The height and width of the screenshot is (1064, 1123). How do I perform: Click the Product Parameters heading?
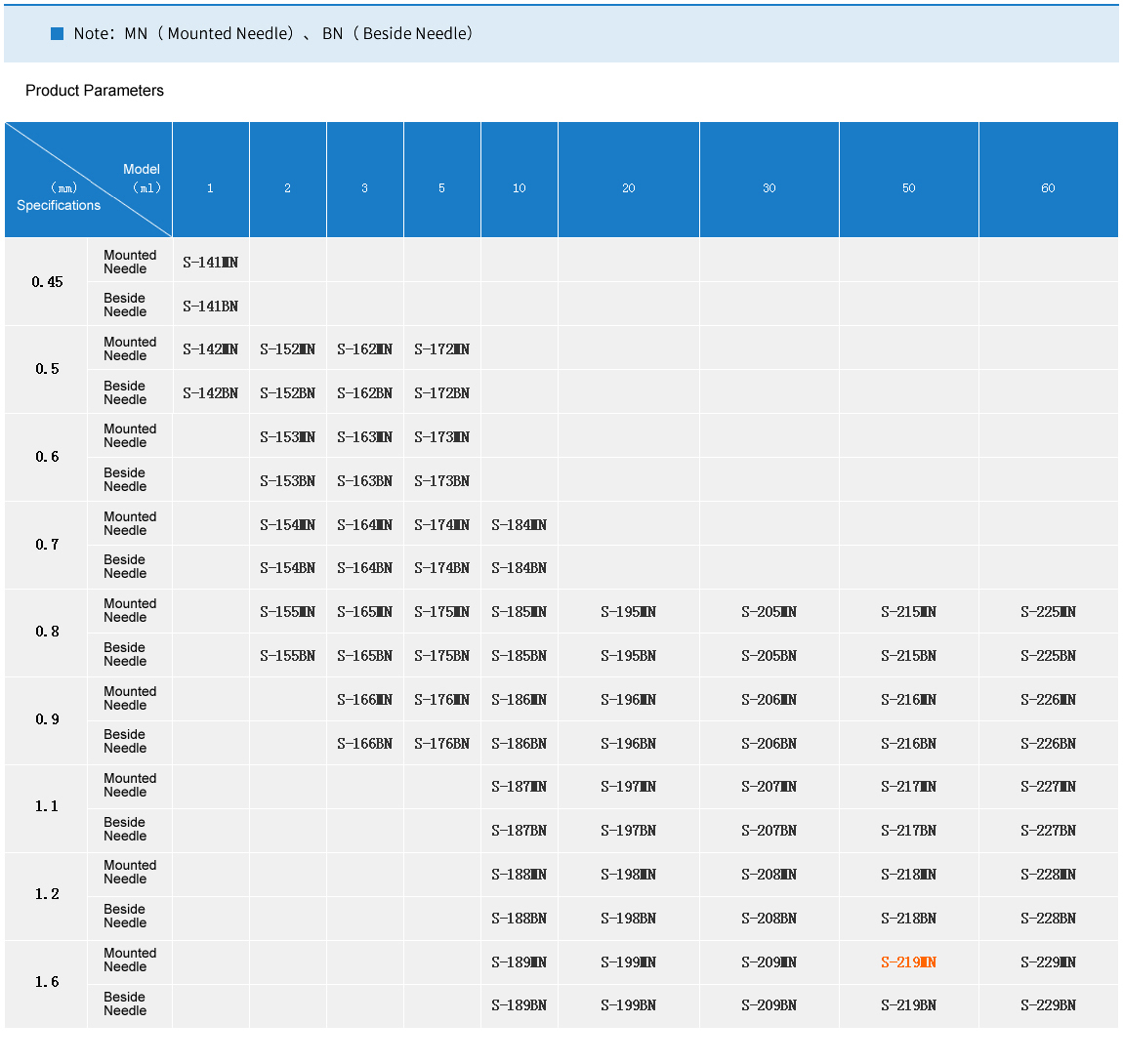95,91
